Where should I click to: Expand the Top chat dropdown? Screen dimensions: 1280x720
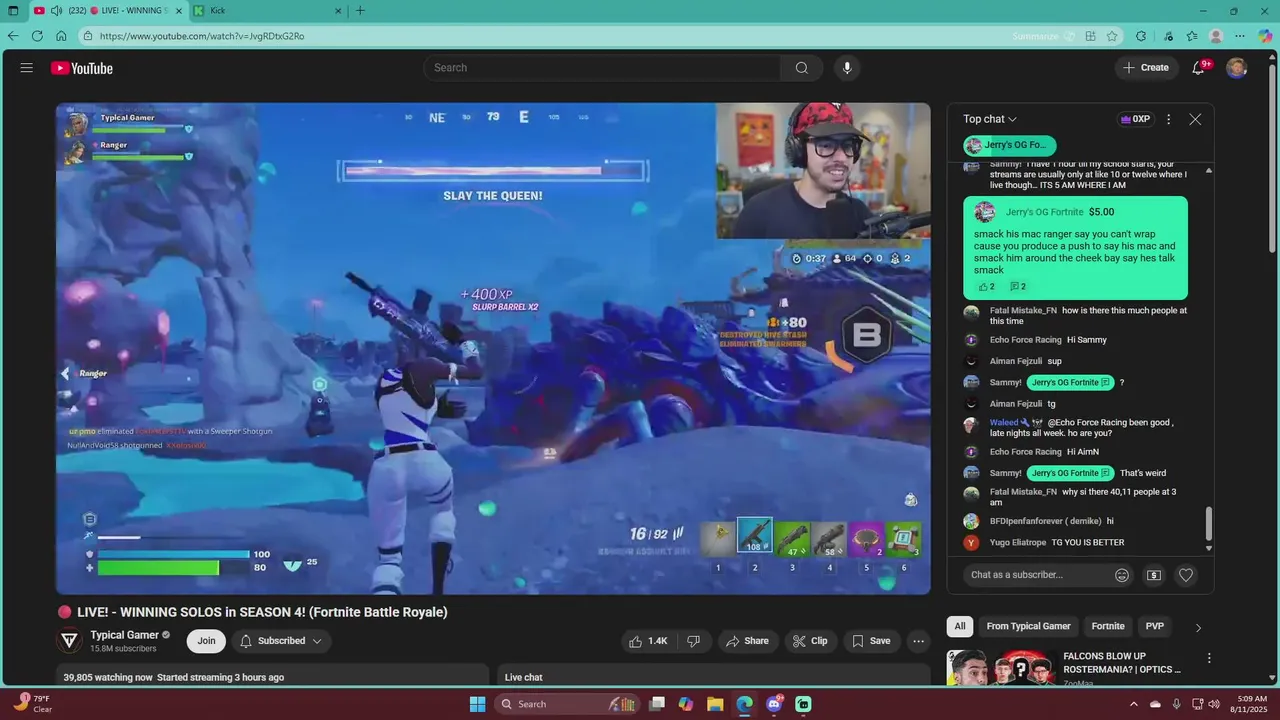click(x=990, y=119)
